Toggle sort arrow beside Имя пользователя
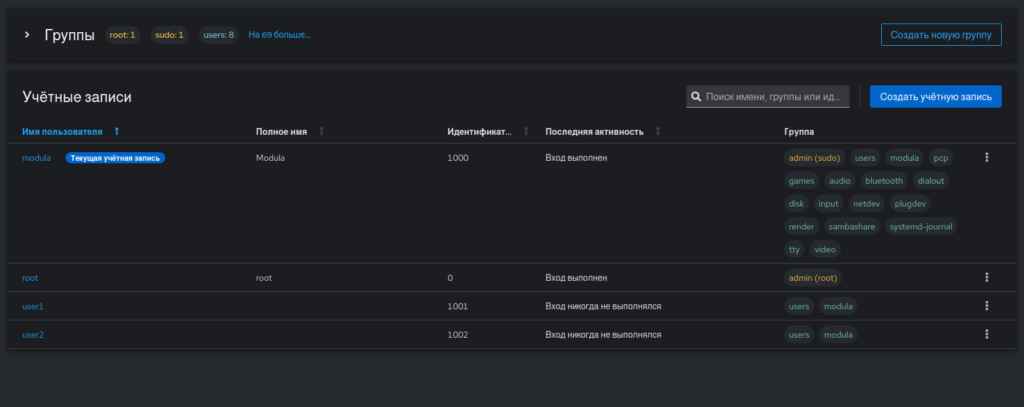 pyautogui.click(x=117, y=131)
